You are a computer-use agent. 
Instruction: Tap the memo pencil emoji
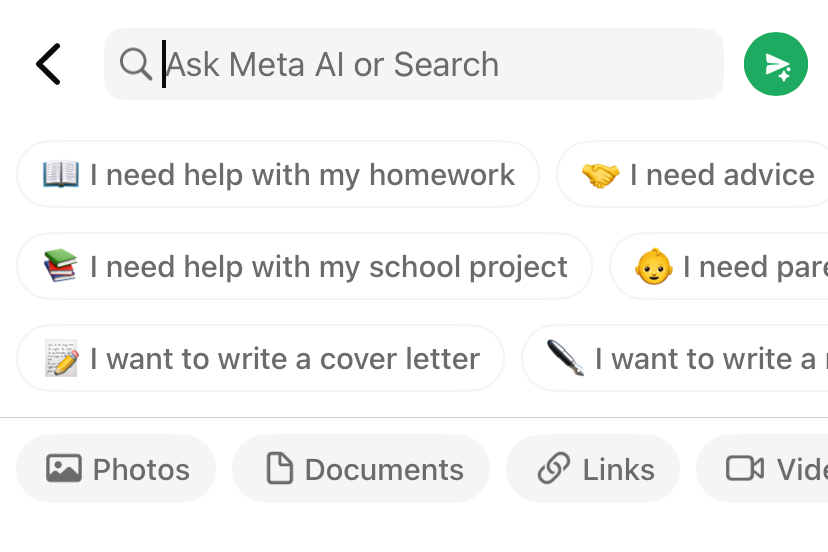pos(60,359)
